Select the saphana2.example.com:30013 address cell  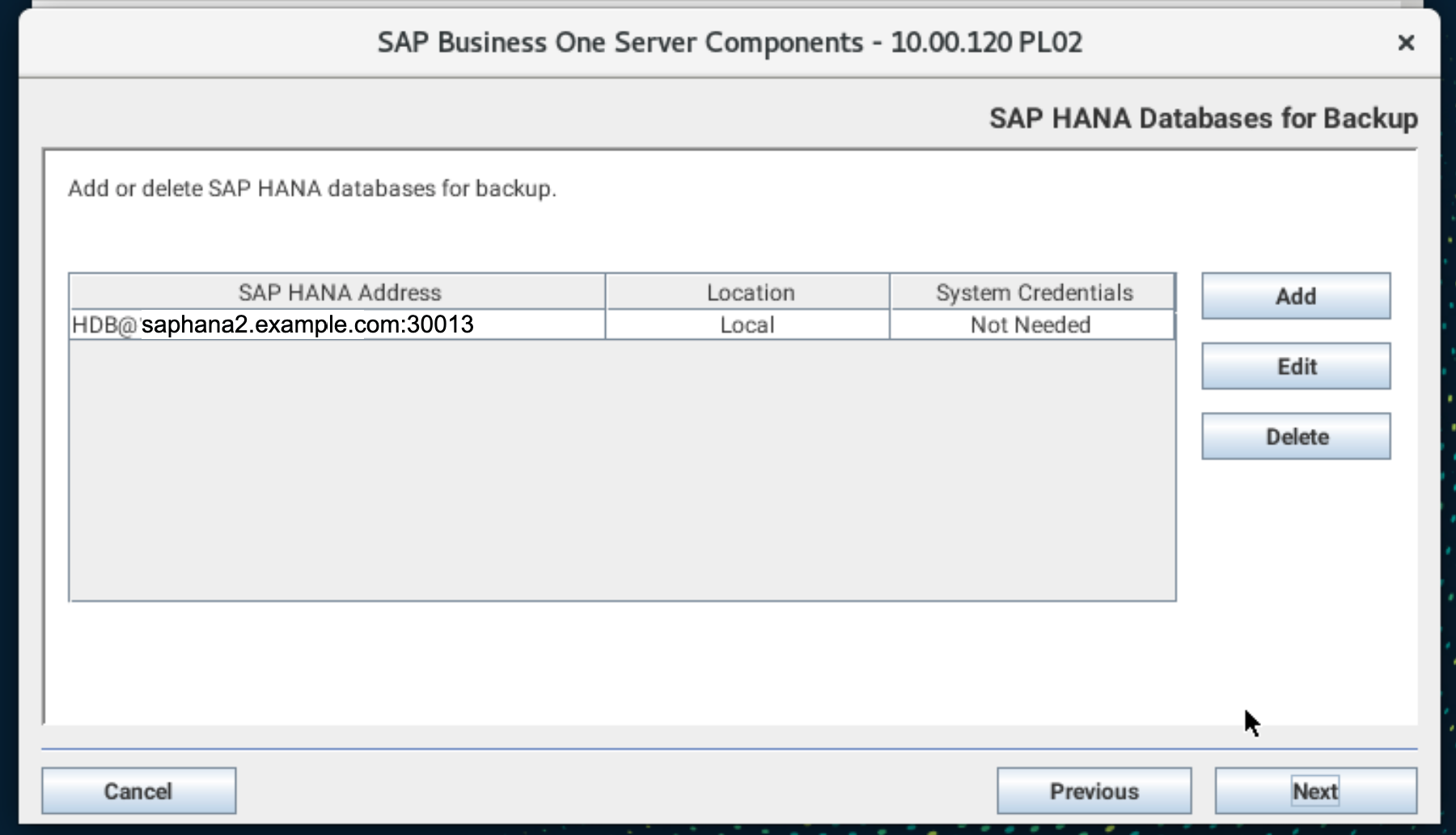click(x=337, y=324)
